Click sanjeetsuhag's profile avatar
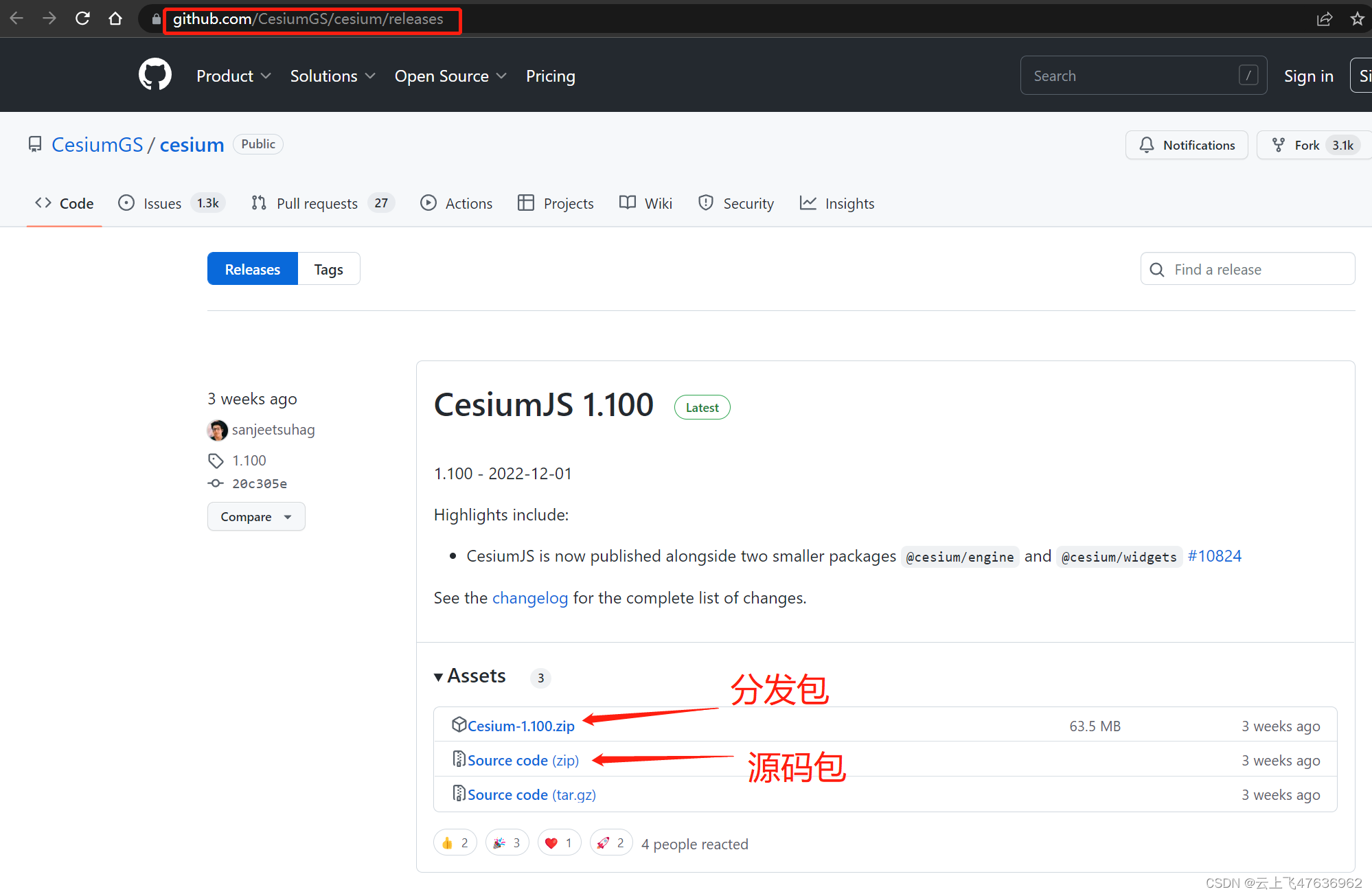 click(x=217, y=430)
